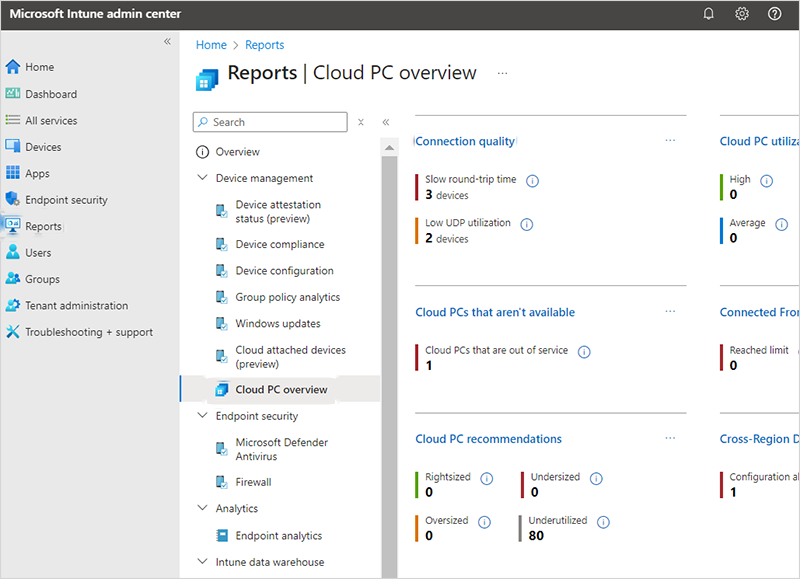This screenshot has height=579, width=800.
Task: Open the Cloud PC utilization link
Action: [x=759, y=141]
